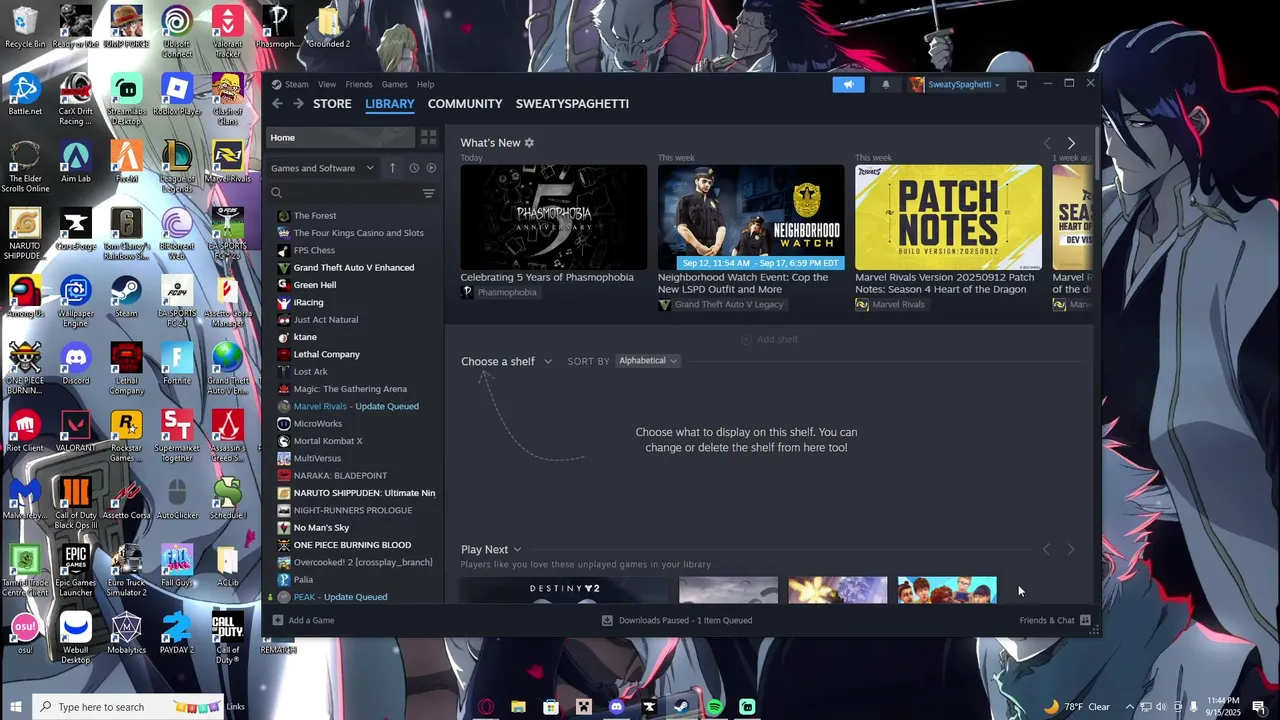Click the Steam announcements megaphone button
Viewport: 1280px width, 720px height.
[x=848, y=85]
